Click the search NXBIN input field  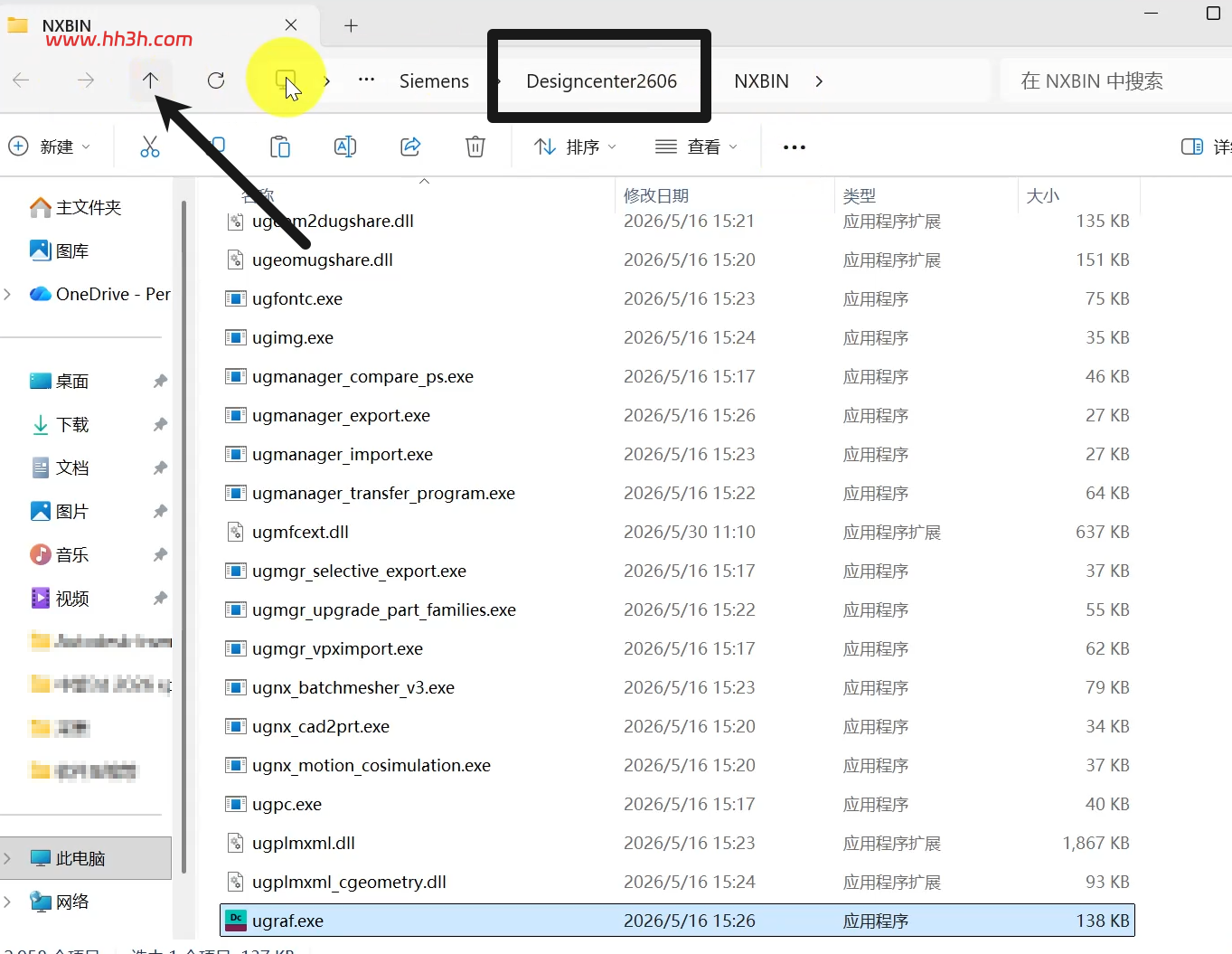coord(1115,80)
